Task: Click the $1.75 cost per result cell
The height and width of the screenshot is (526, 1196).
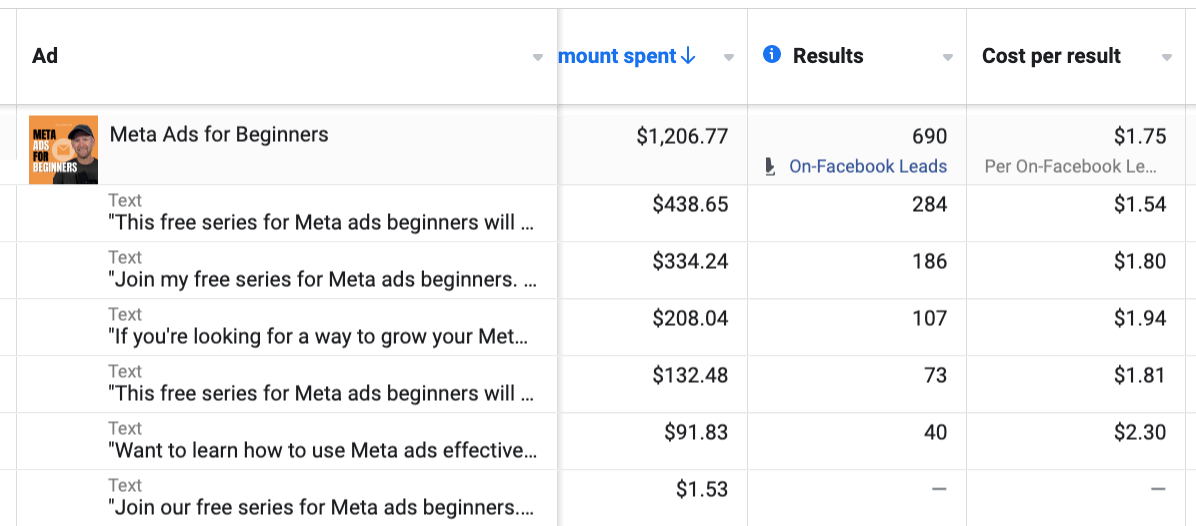Action: point(1075,149)
